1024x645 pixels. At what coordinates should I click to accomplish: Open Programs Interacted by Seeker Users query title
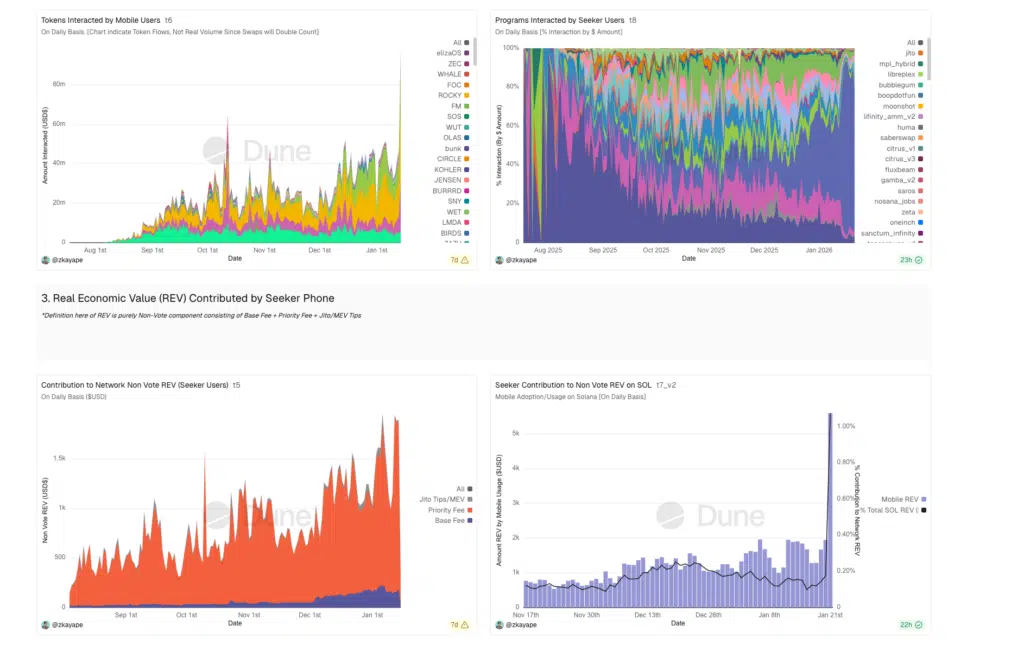point(559,20)
